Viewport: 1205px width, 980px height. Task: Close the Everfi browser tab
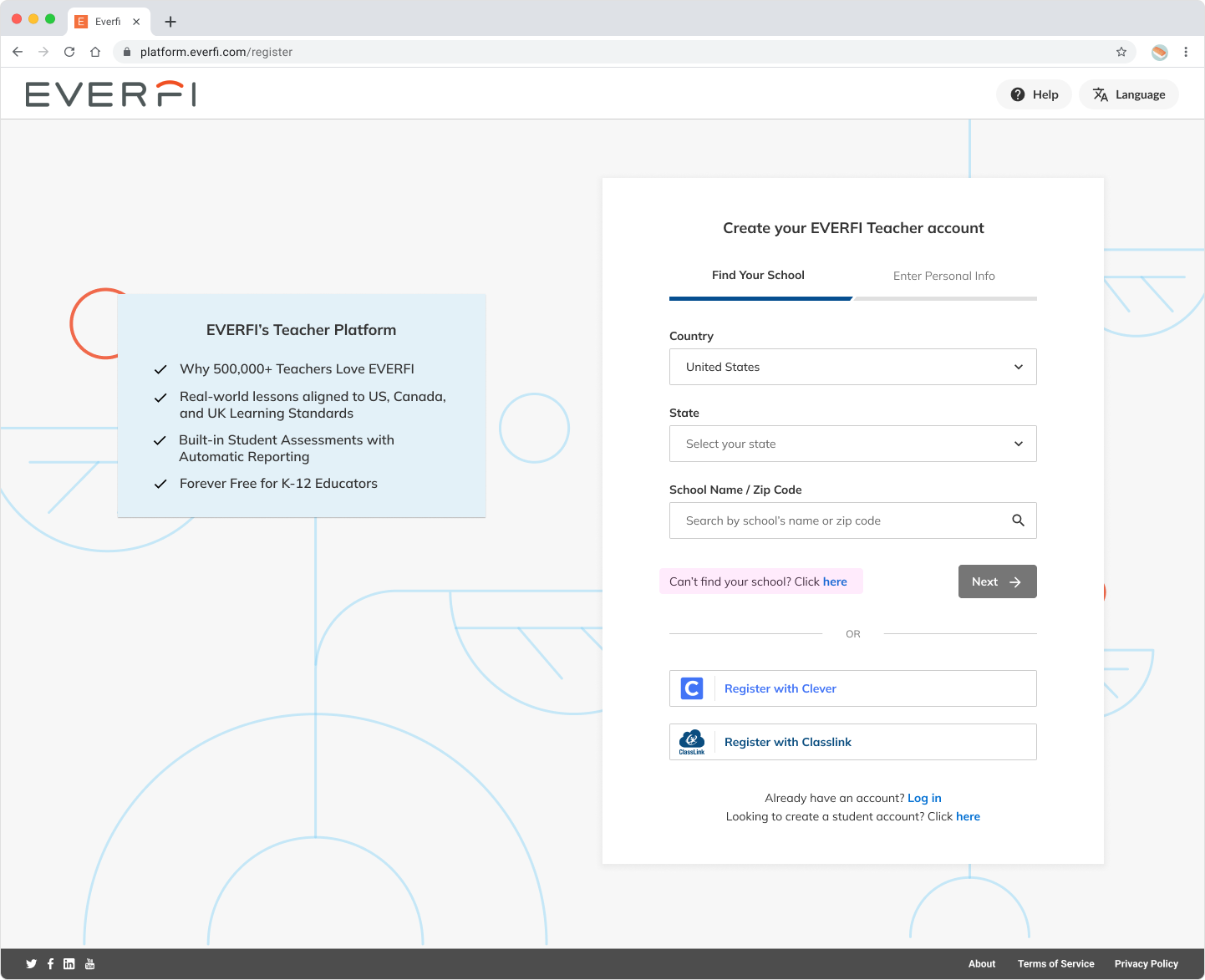[136, 22]
